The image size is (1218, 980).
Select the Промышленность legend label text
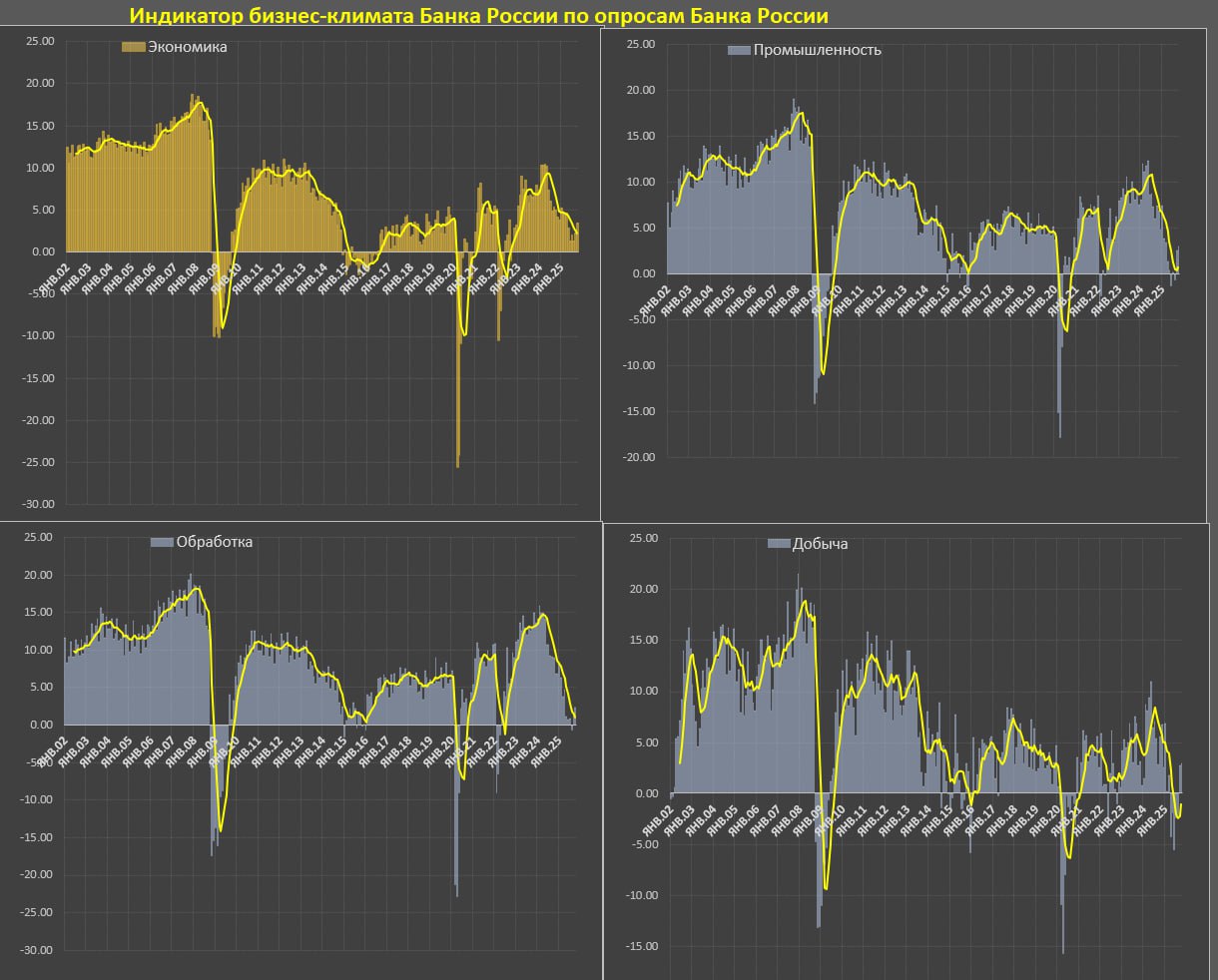(817, 50)
